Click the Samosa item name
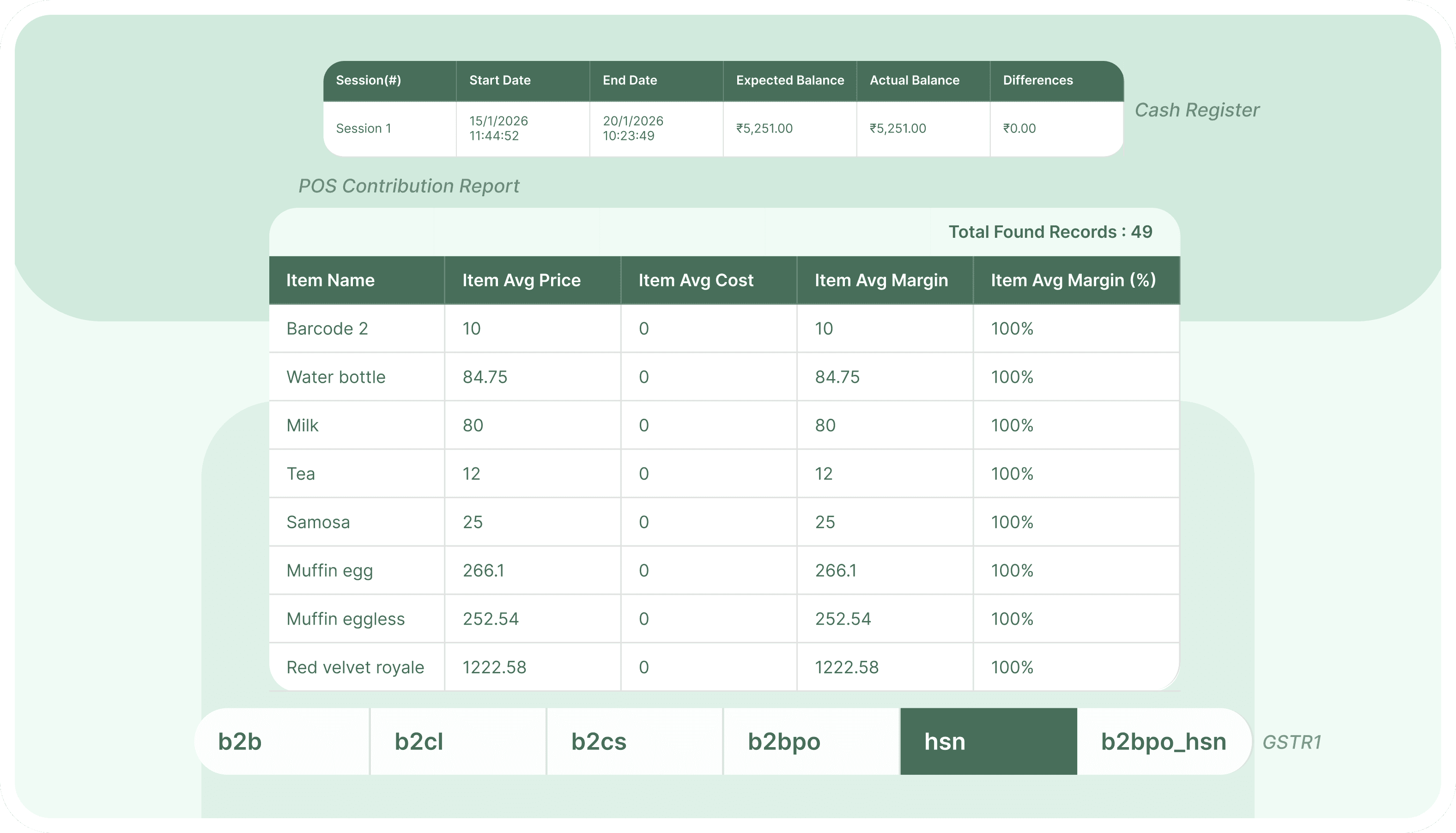 pos(318,522)
